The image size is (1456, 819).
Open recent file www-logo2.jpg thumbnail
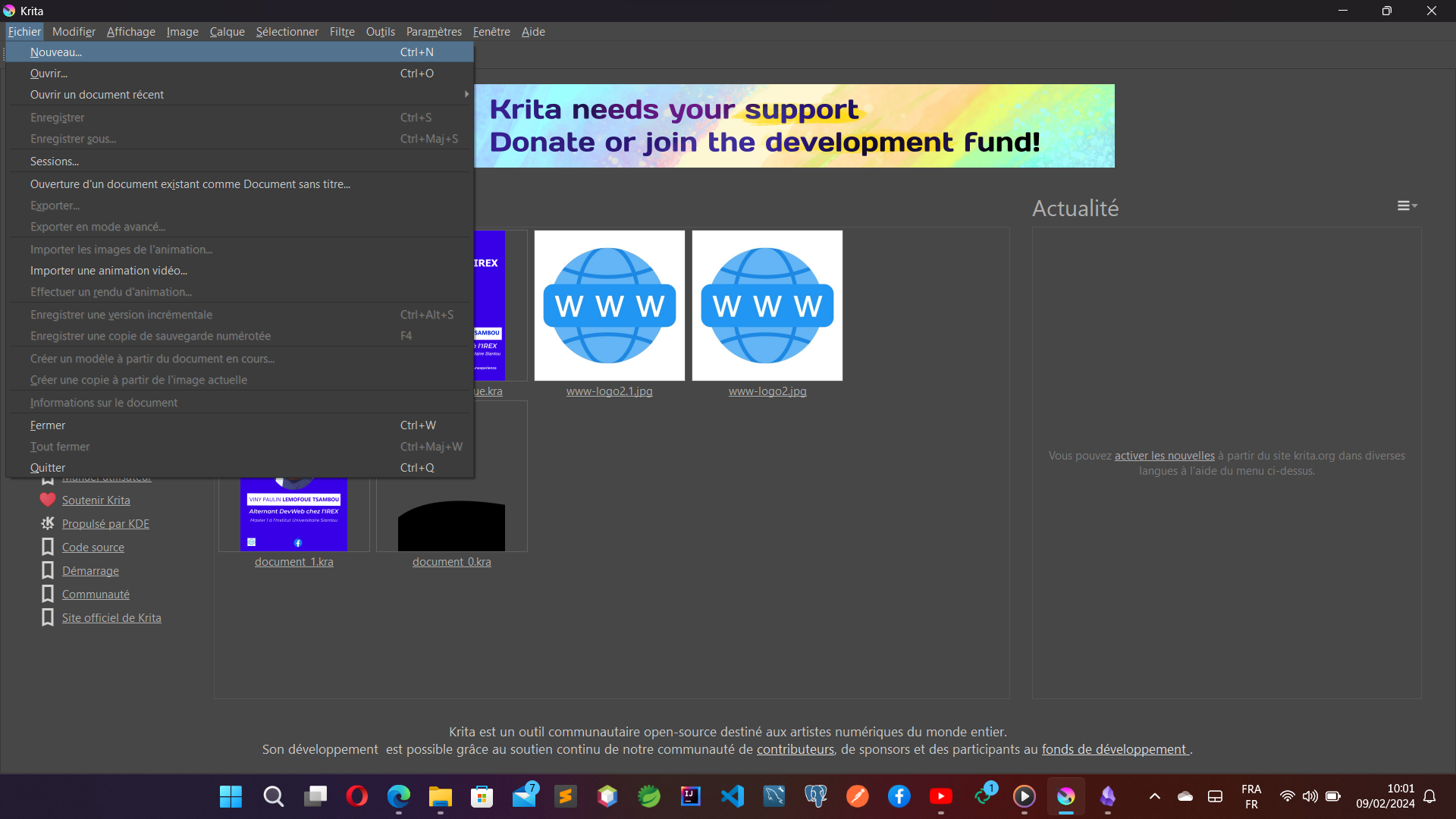767,306
